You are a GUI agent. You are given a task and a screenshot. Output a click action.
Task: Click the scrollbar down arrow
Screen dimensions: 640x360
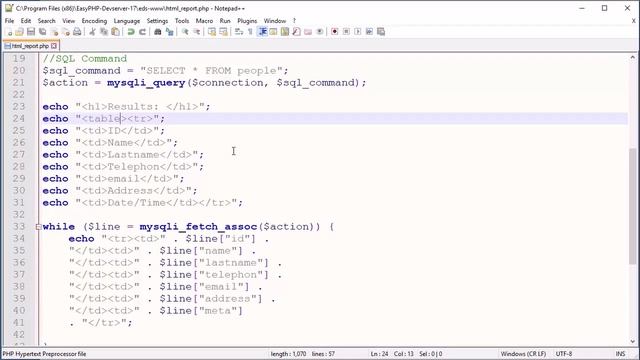point(633,342)
